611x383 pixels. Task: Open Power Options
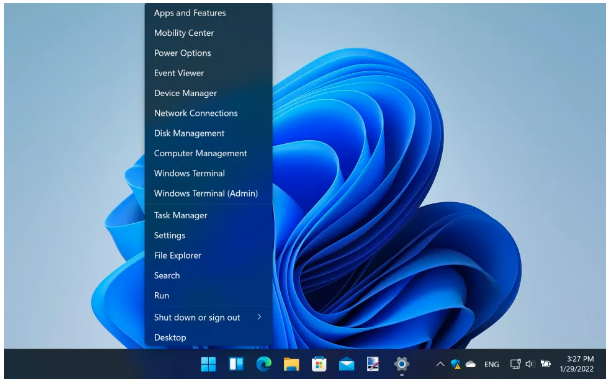click(208, 53)
